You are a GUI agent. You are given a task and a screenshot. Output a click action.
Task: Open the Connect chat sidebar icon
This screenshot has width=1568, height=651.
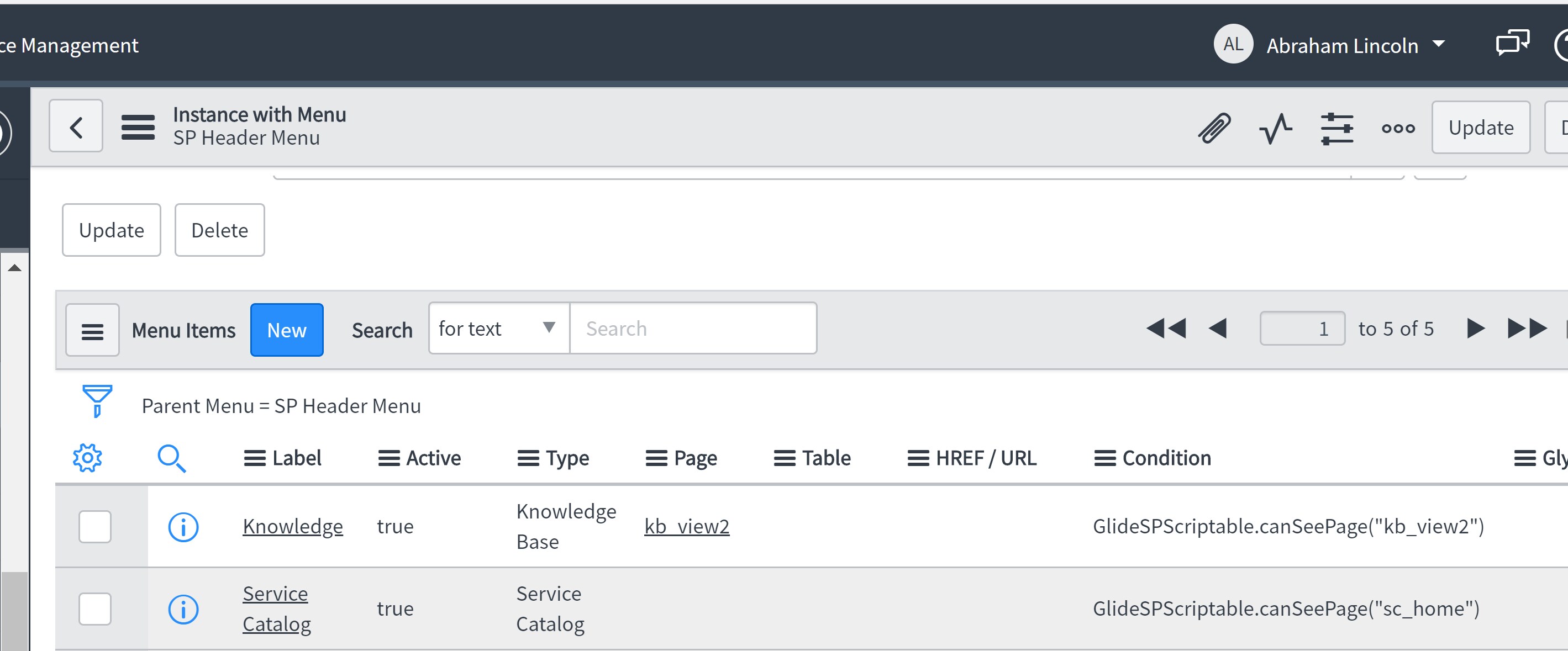[x=1513, y=43]
